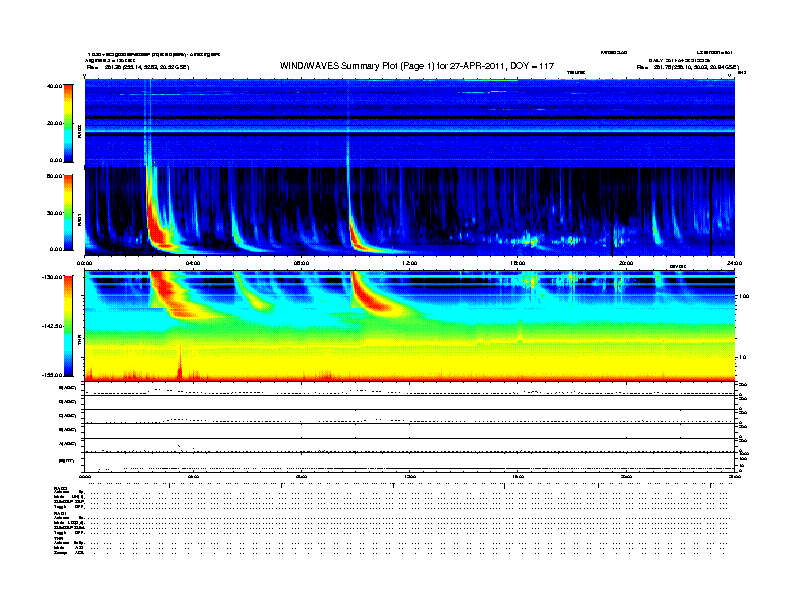This screenshot has height=612, width=792.
Task: Click the RAD2 spectrogram color bar
Action: tap(68, 123)
